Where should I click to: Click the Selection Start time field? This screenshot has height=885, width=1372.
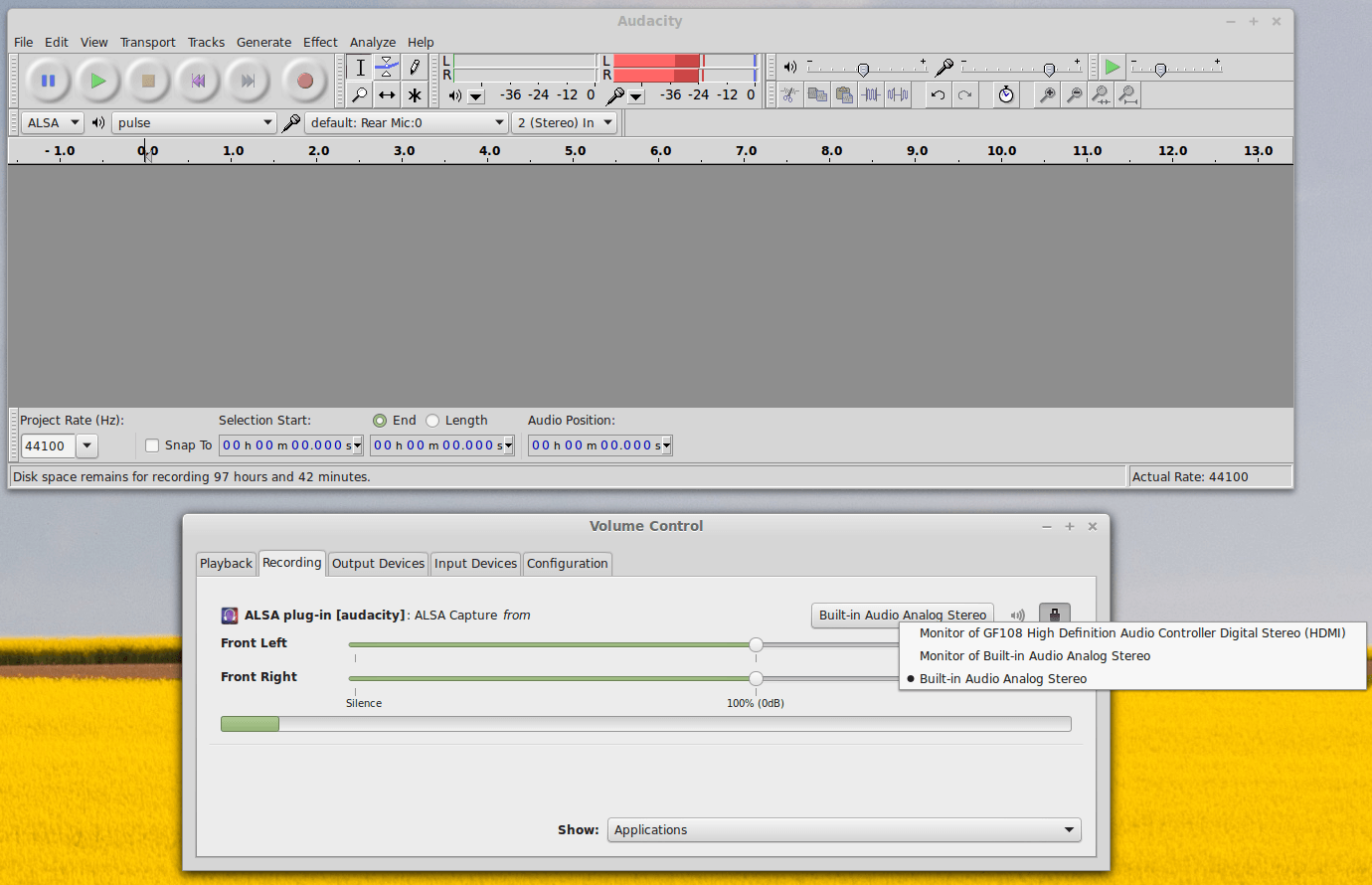point(291,445)
